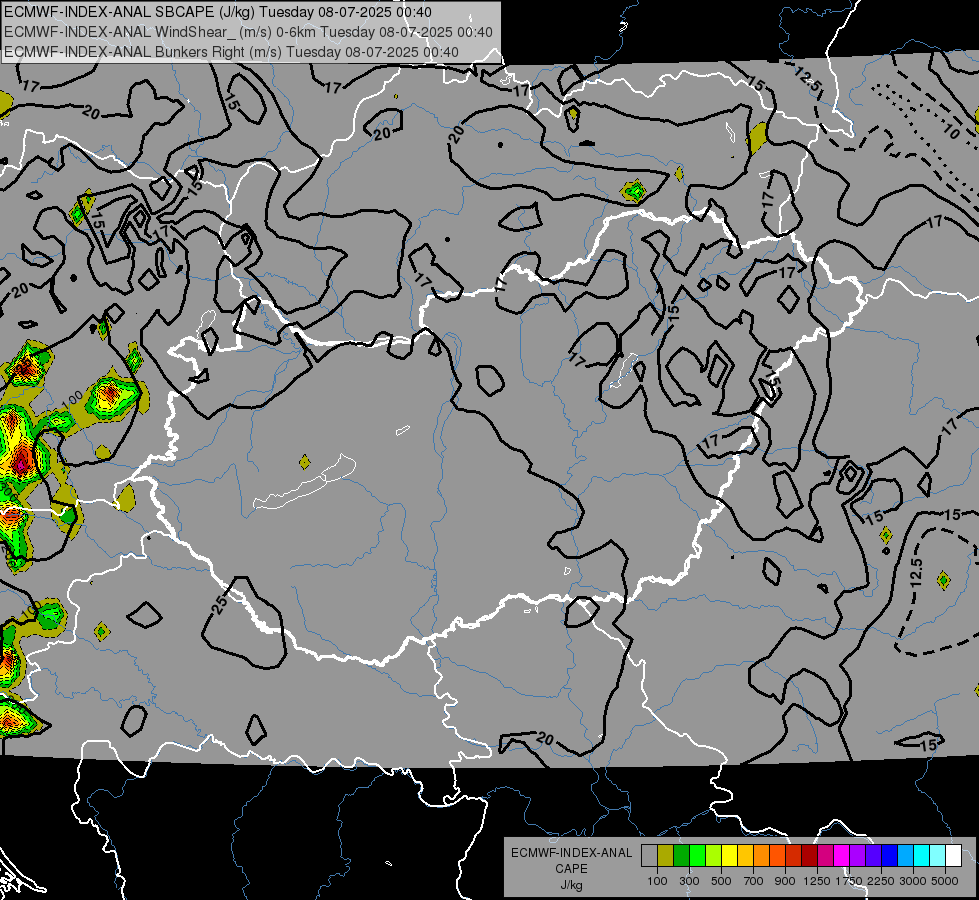Click the dotted contour label 10
This screenshot has width=979, height=900.
[x=951, y=131]
